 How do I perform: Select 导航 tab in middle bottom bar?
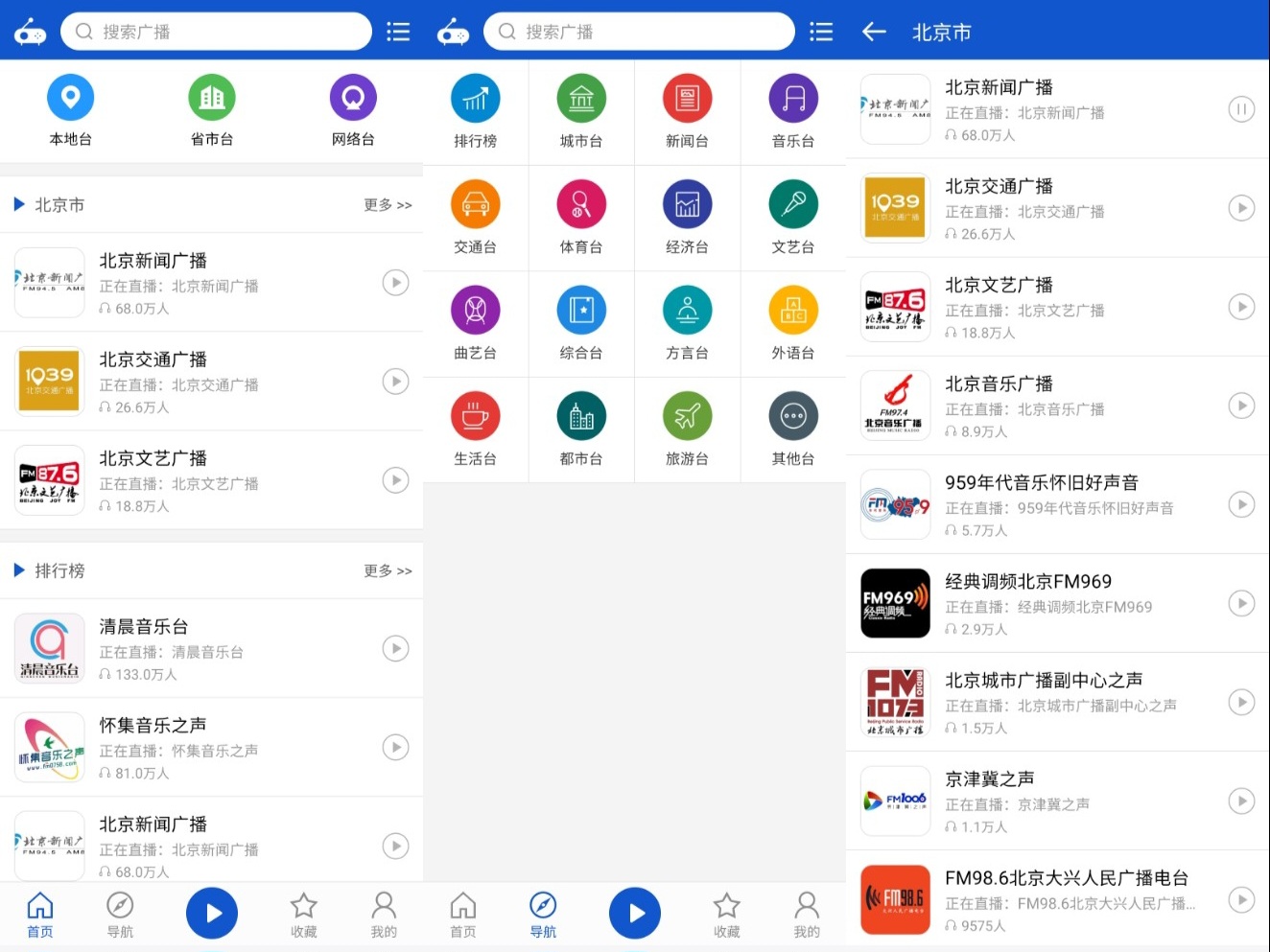pos(543,915)
